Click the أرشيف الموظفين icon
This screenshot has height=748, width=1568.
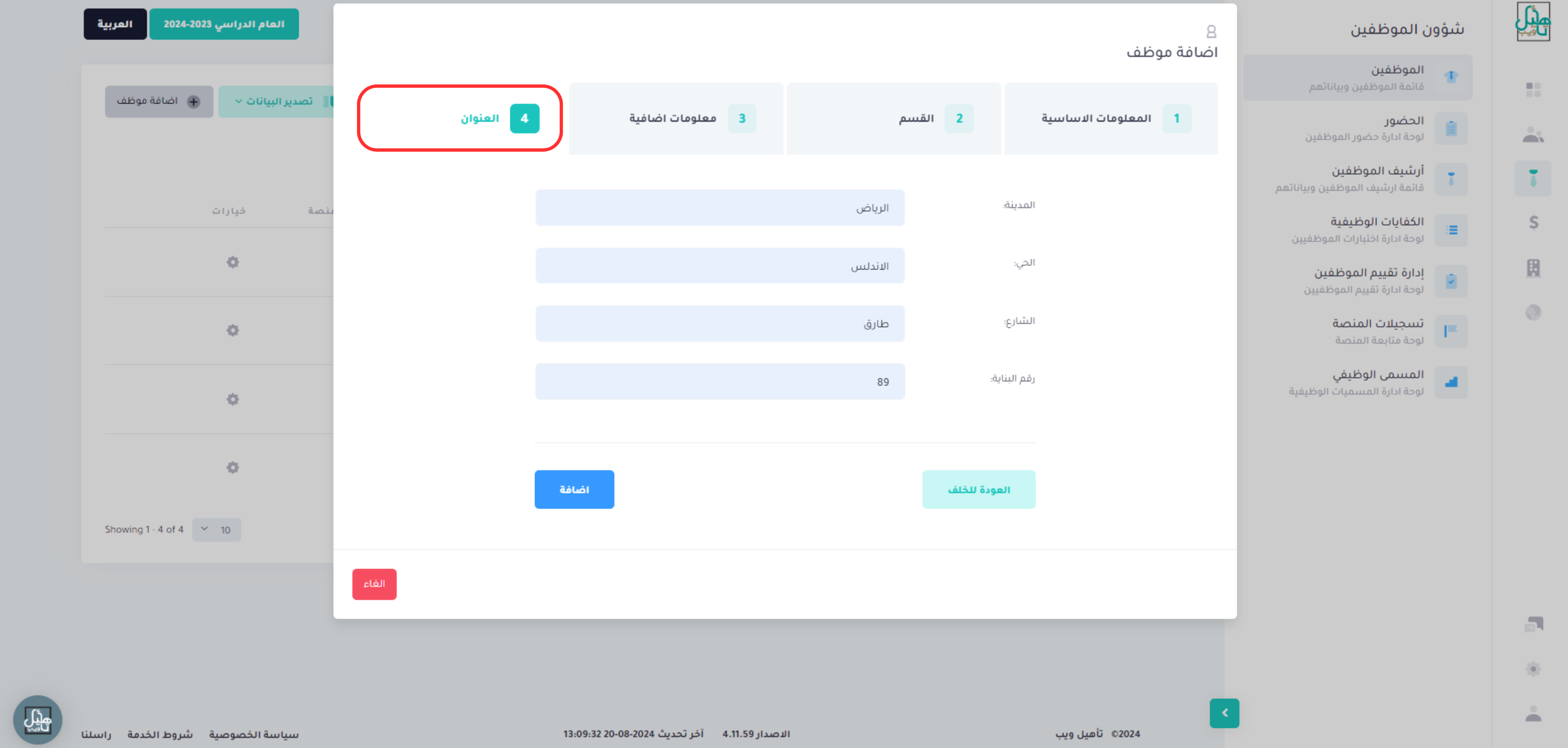(1451, 179)
